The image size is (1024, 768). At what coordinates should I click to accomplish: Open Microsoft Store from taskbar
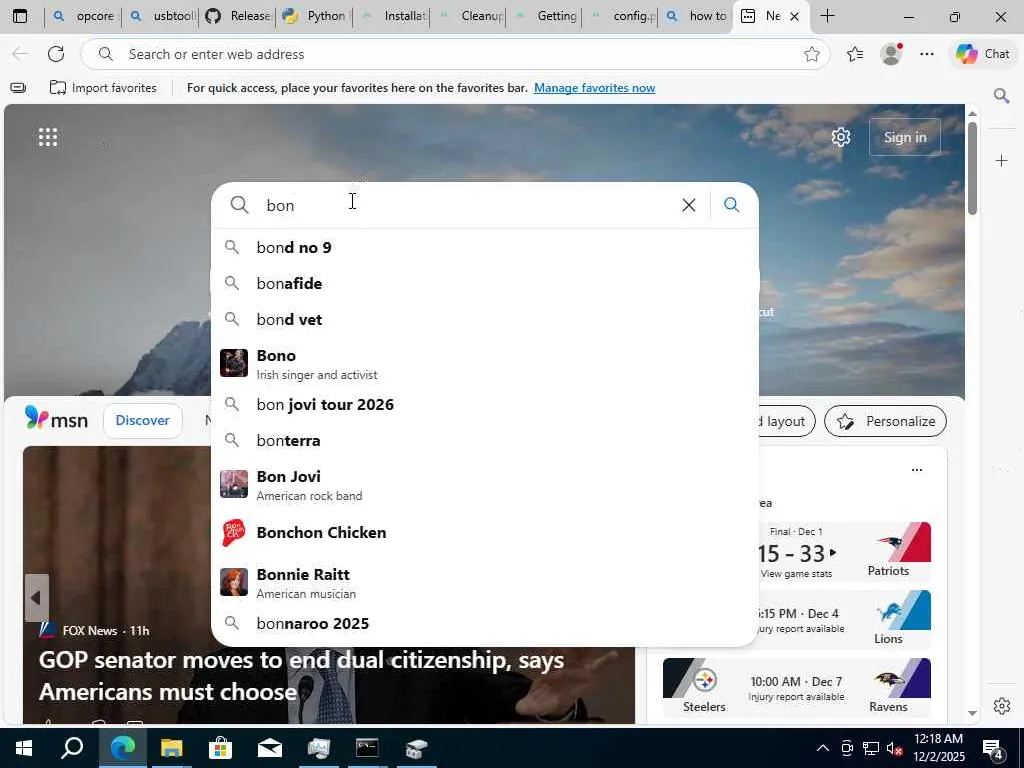click(x=220, y=748)
